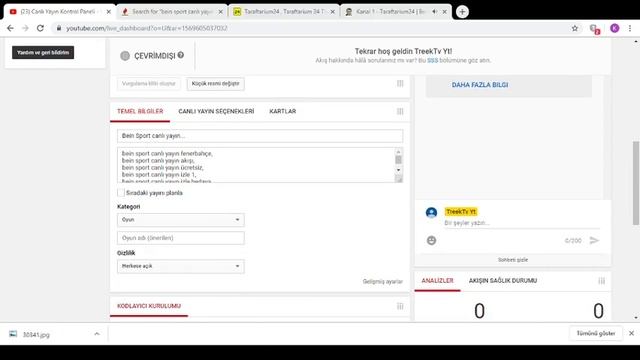
Task: Open the 30341.jpg file in downloads bar
Action: click(36, 335)
